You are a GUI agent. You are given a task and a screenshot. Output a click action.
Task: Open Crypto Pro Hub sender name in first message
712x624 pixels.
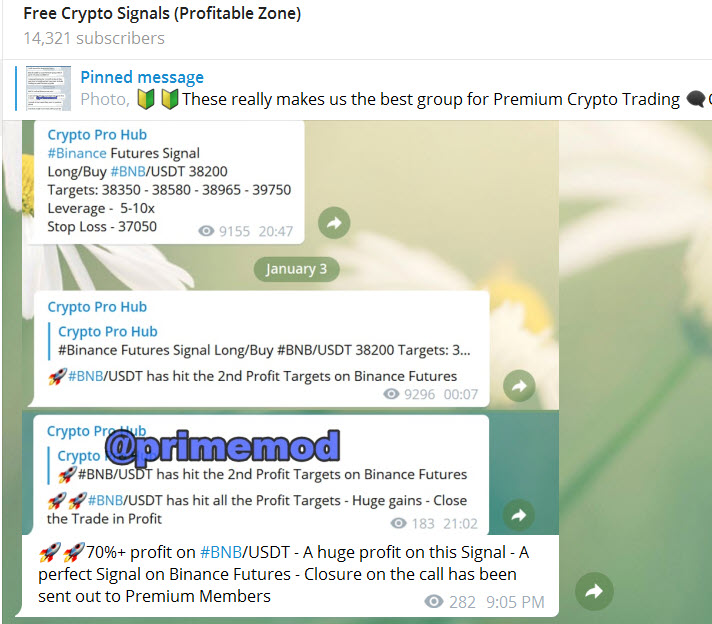(97, 134)
